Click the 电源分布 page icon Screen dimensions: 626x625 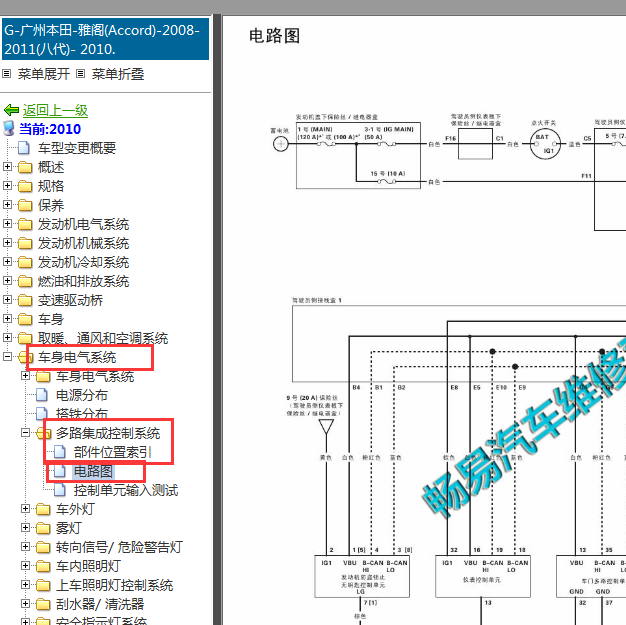42,395
